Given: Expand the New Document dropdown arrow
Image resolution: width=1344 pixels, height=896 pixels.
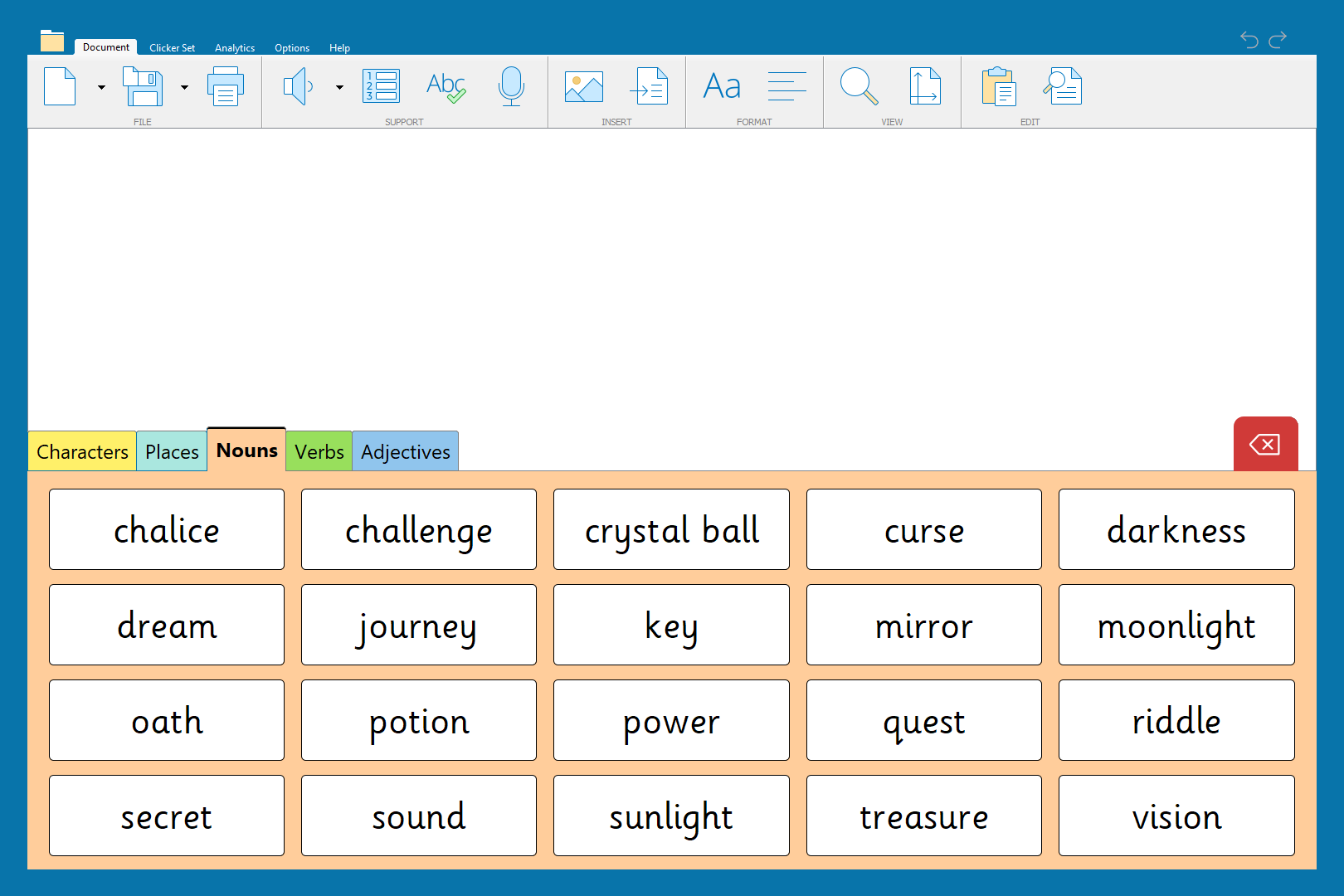Looking at the screenshot, I should 101,87.
